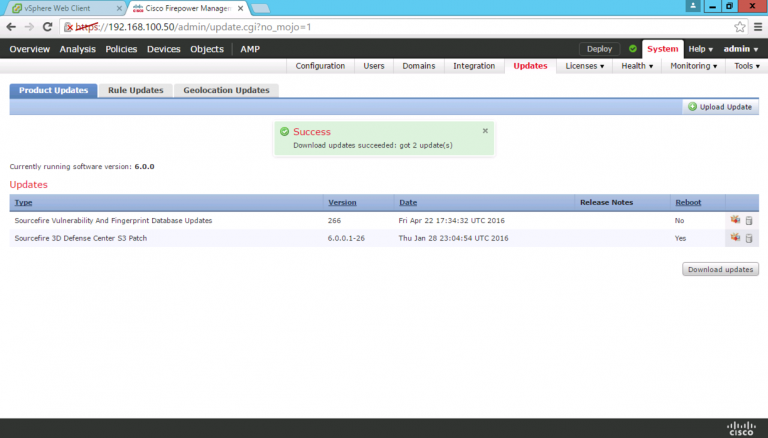The image size is (768, 438).
Task: Open the Chrome hamburger menu
Action: click(758, 27)
